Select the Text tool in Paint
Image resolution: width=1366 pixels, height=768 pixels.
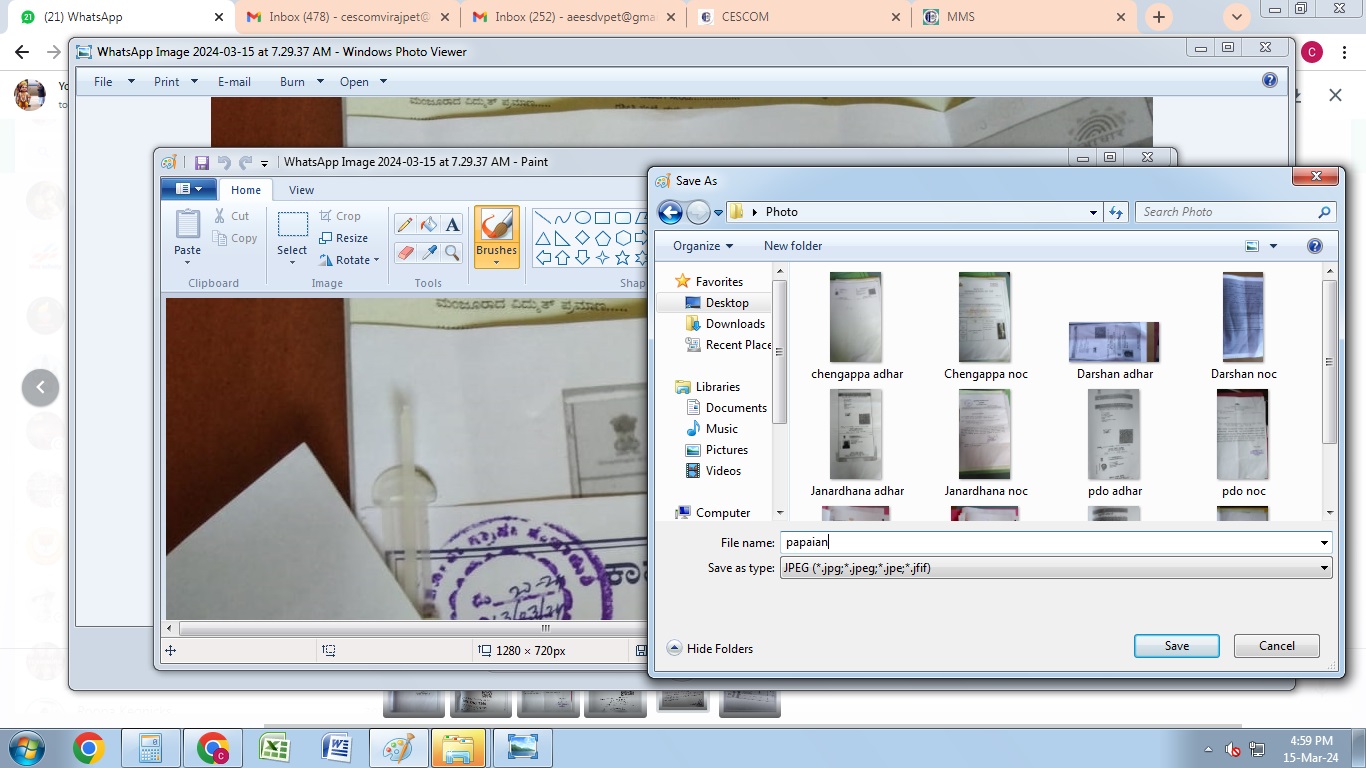pyautogui.click(x=452, y=225)
